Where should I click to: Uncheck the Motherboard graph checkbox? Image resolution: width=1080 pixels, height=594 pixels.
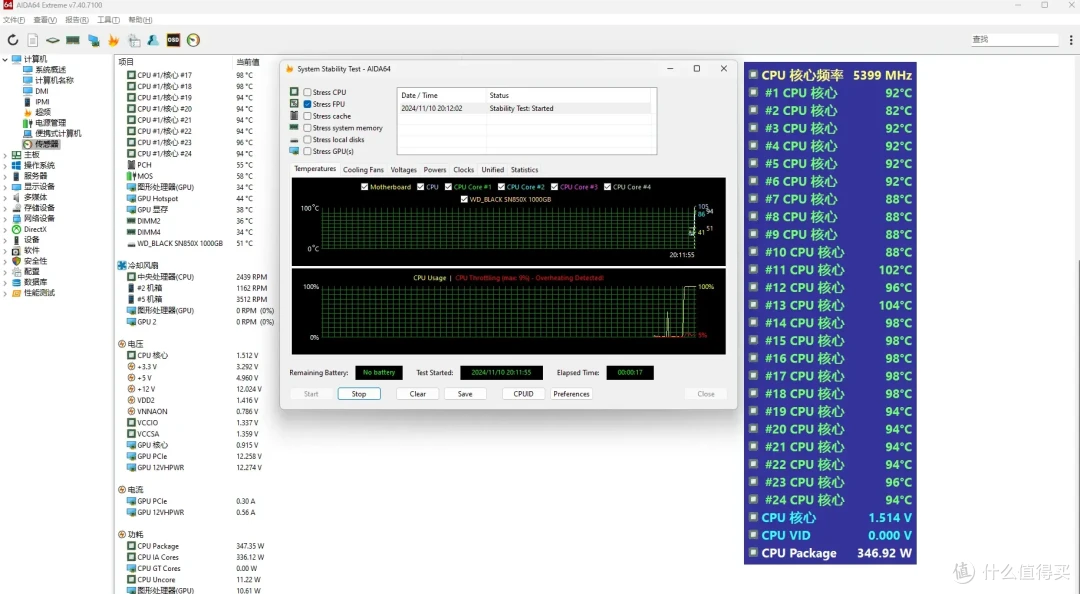point(364,187)
